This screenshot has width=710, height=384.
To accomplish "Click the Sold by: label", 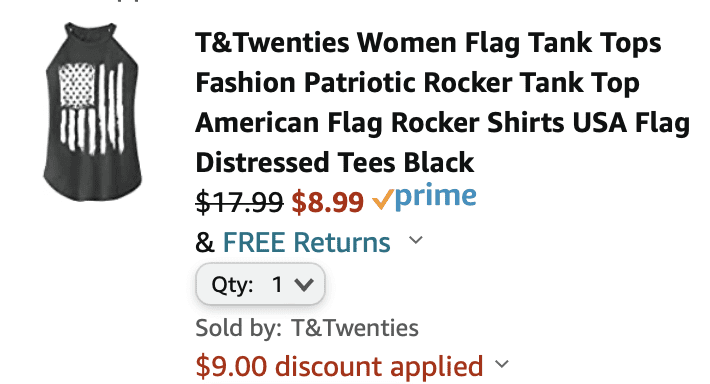I will click(x=239, y=328).
